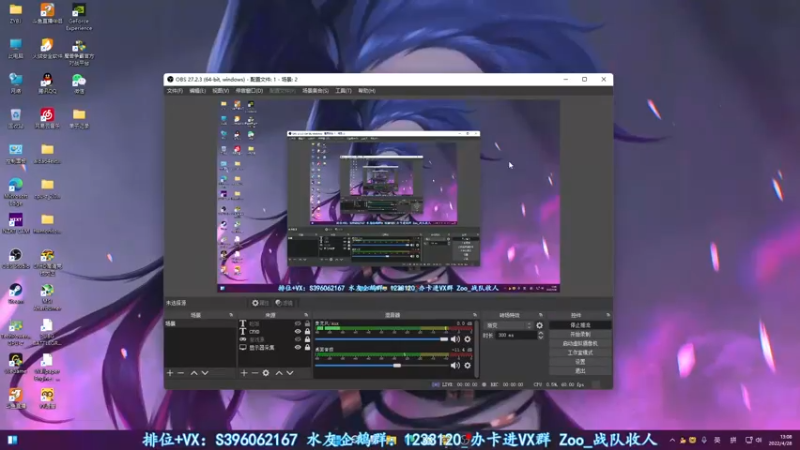
Task: Toggle visibility of the third source row
Action: [x=298, y=339]
